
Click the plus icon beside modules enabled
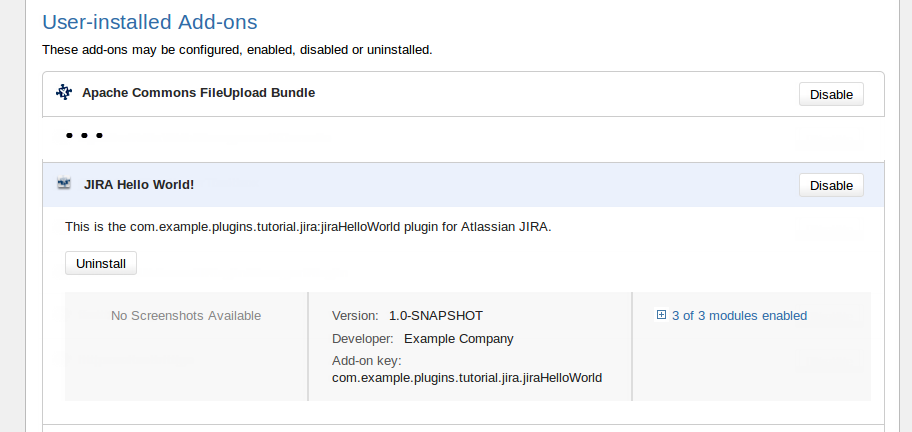661,315
